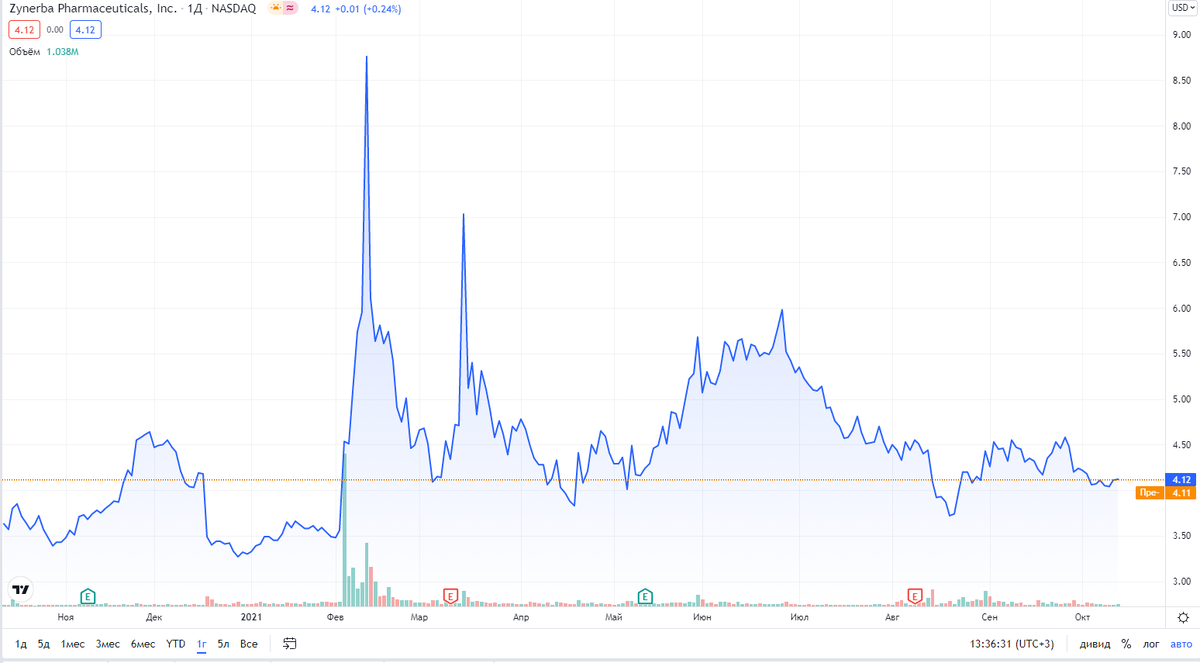Select the YTD time range
The image size is (1200, 663).
pyautogui.click(x=176, y=644)
